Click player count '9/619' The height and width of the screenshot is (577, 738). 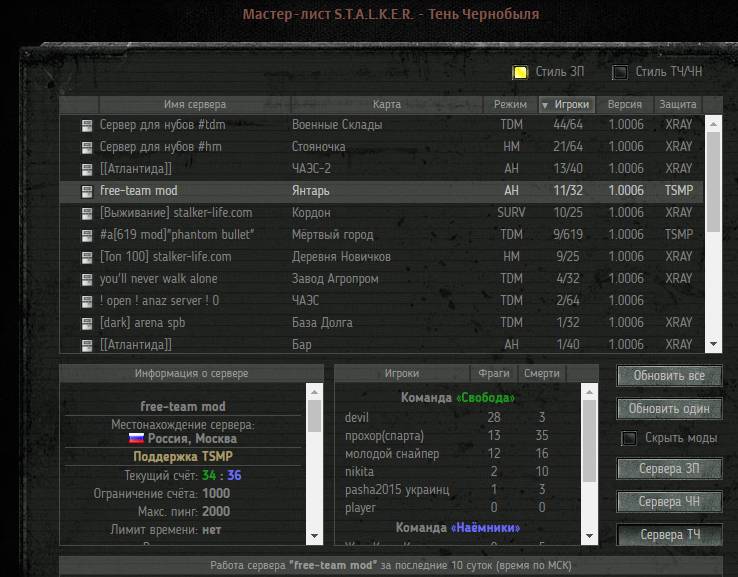coord(568,234)
